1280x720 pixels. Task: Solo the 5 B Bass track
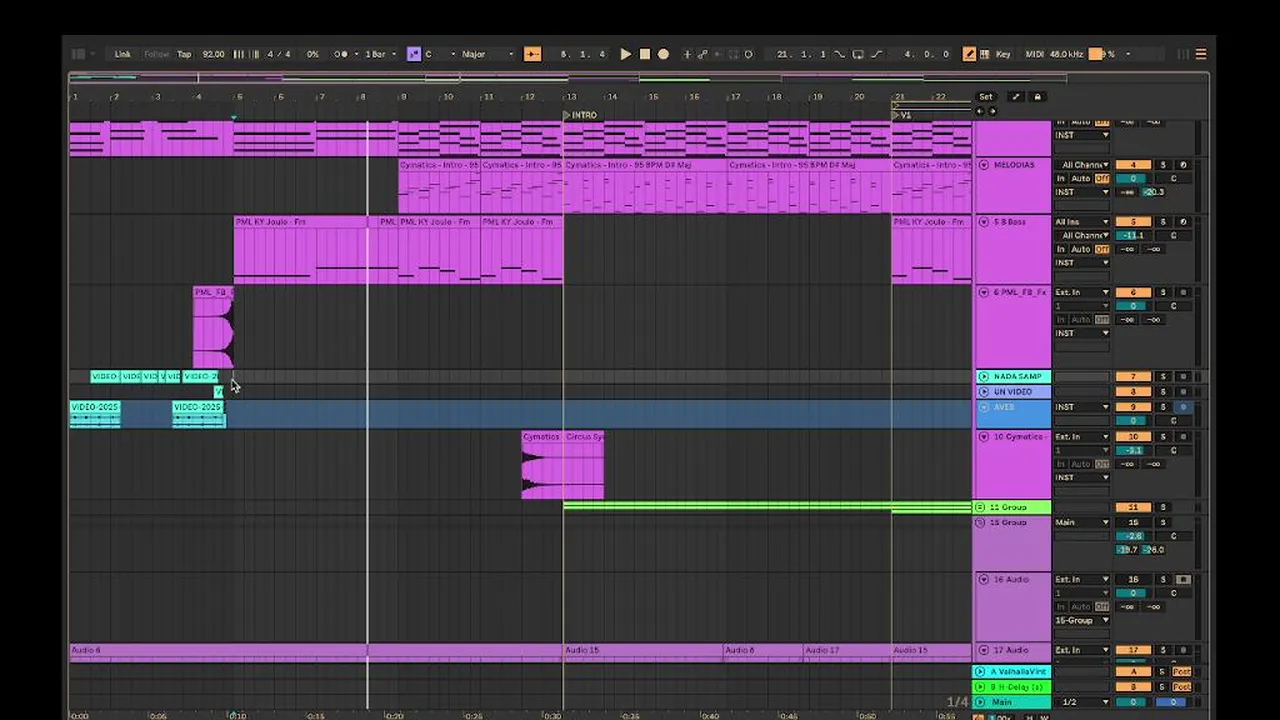click(x=1163, y=222)
